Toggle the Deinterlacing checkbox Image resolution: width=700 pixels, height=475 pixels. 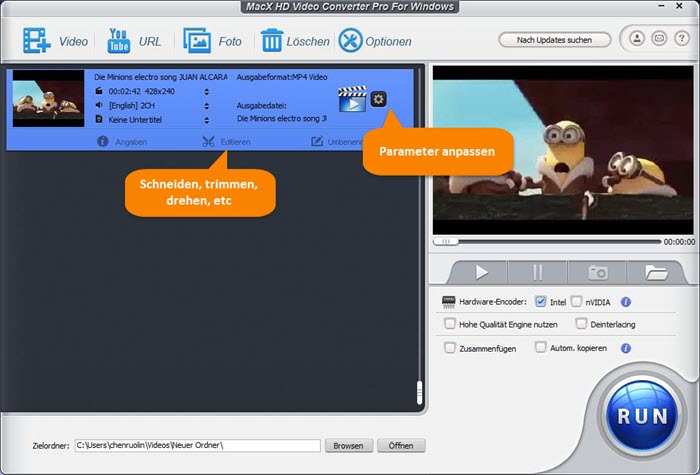(581, 324)
